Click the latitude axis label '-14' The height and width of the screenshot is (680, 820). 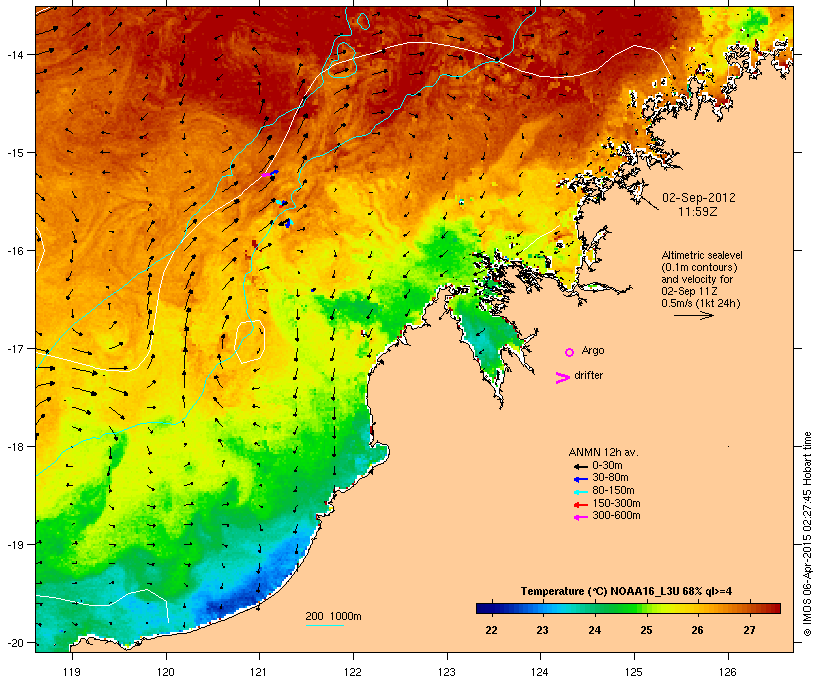(14, 54)
